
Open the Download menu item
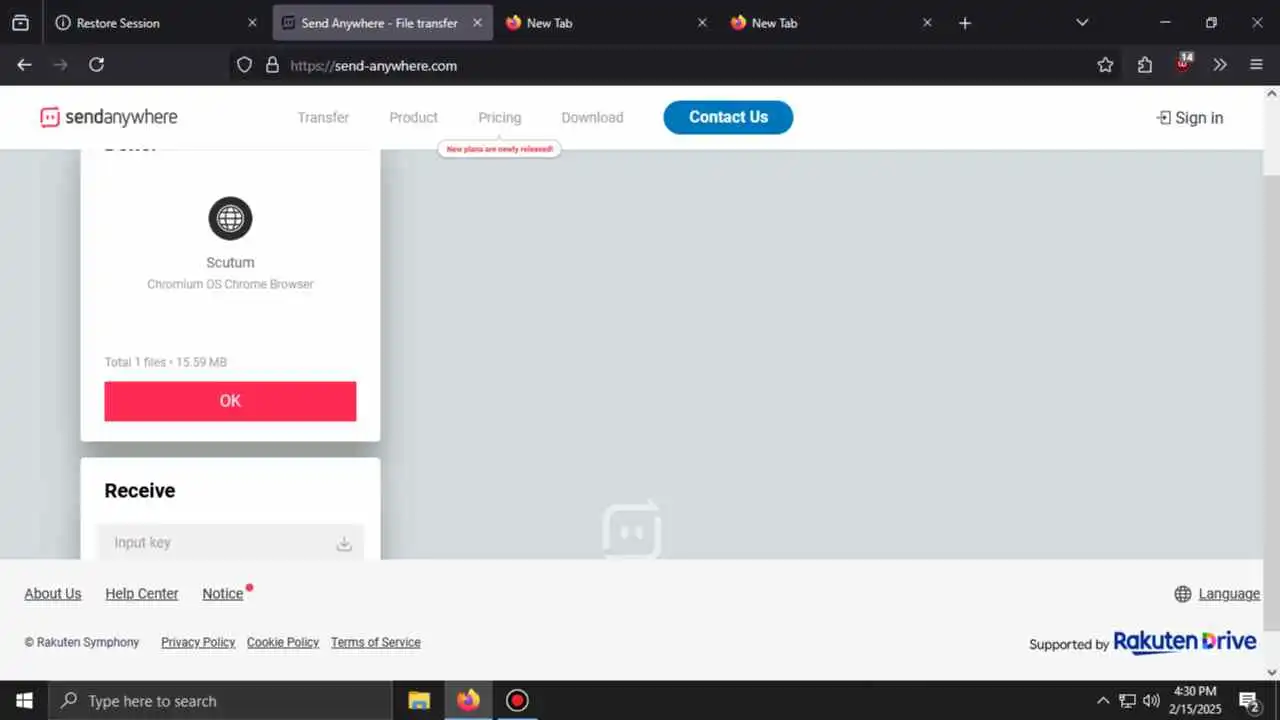pyautogui.click(x=592, y=117)
